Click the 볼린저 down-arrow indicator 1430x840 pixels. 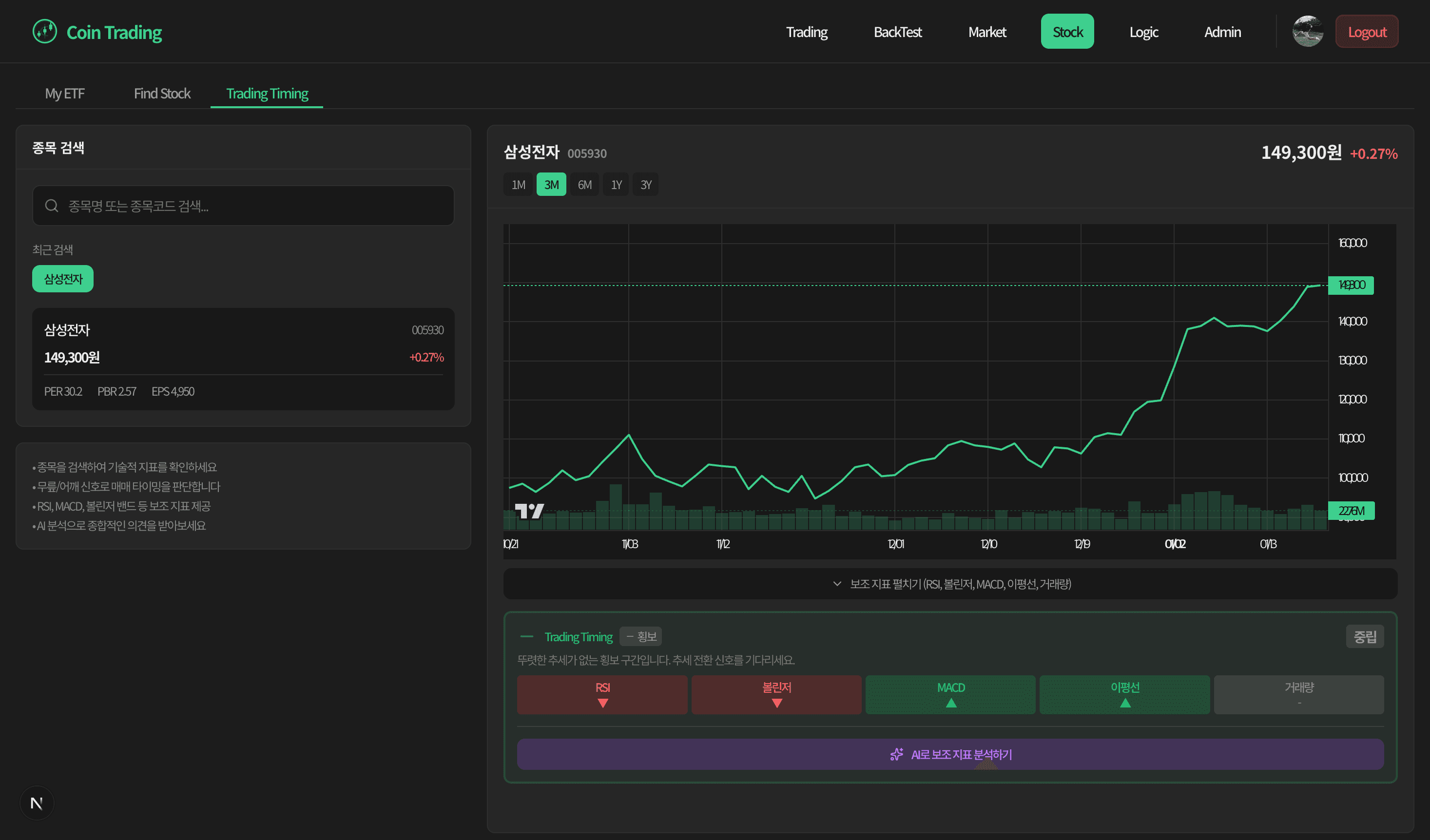(777, 703)
